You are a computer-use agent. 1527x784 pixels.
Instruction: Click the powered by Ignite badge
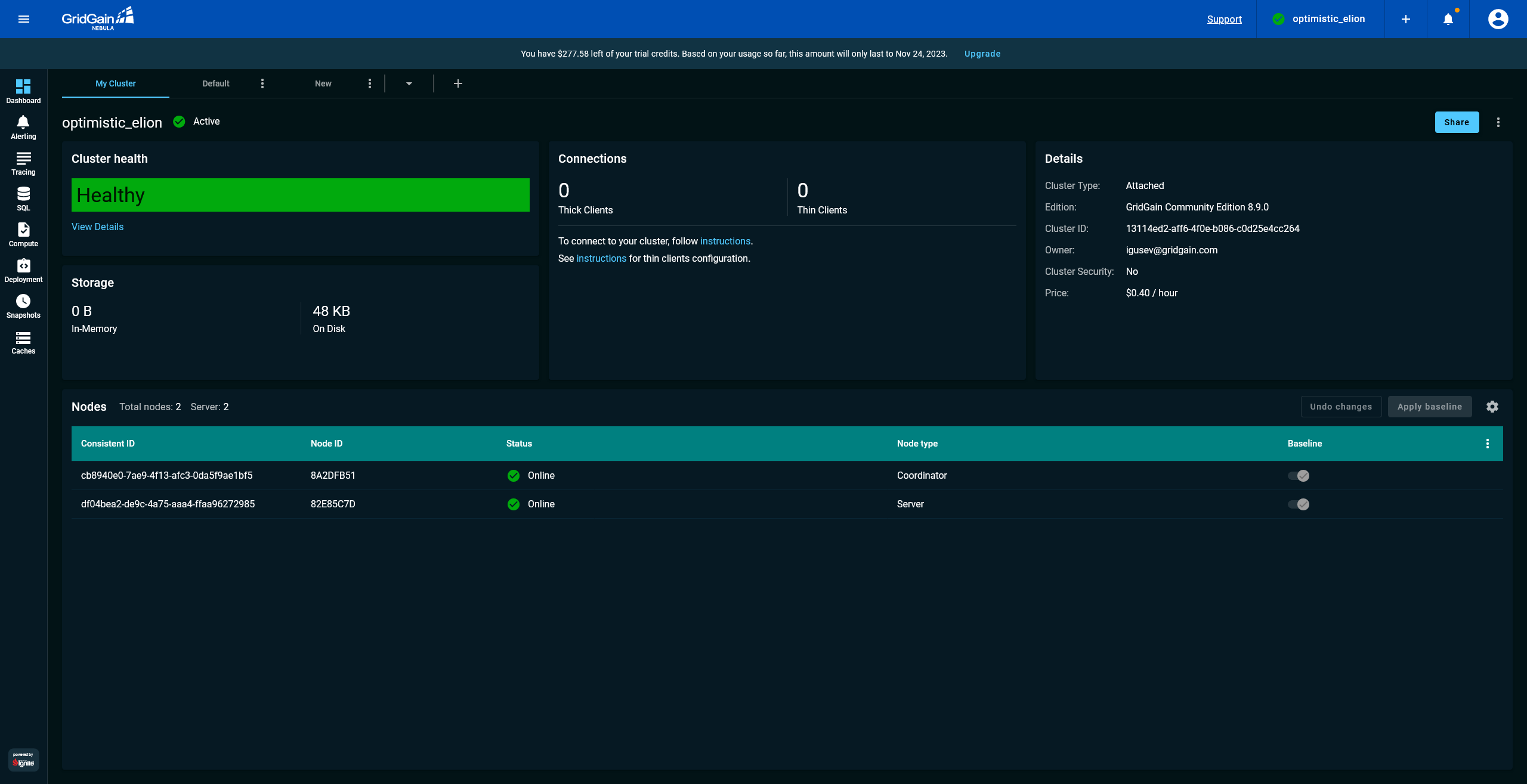pos(24,760)
